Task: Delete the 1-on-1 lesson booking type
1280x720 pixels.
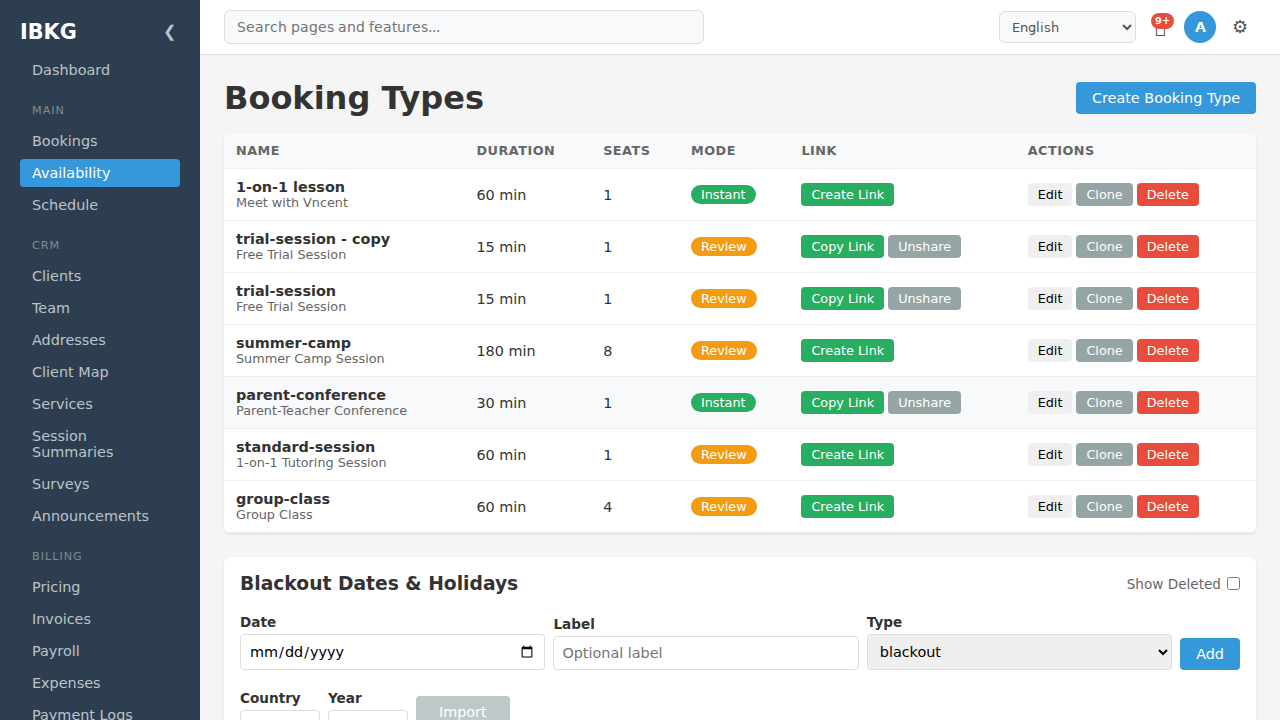Action: pos(1167,195)
